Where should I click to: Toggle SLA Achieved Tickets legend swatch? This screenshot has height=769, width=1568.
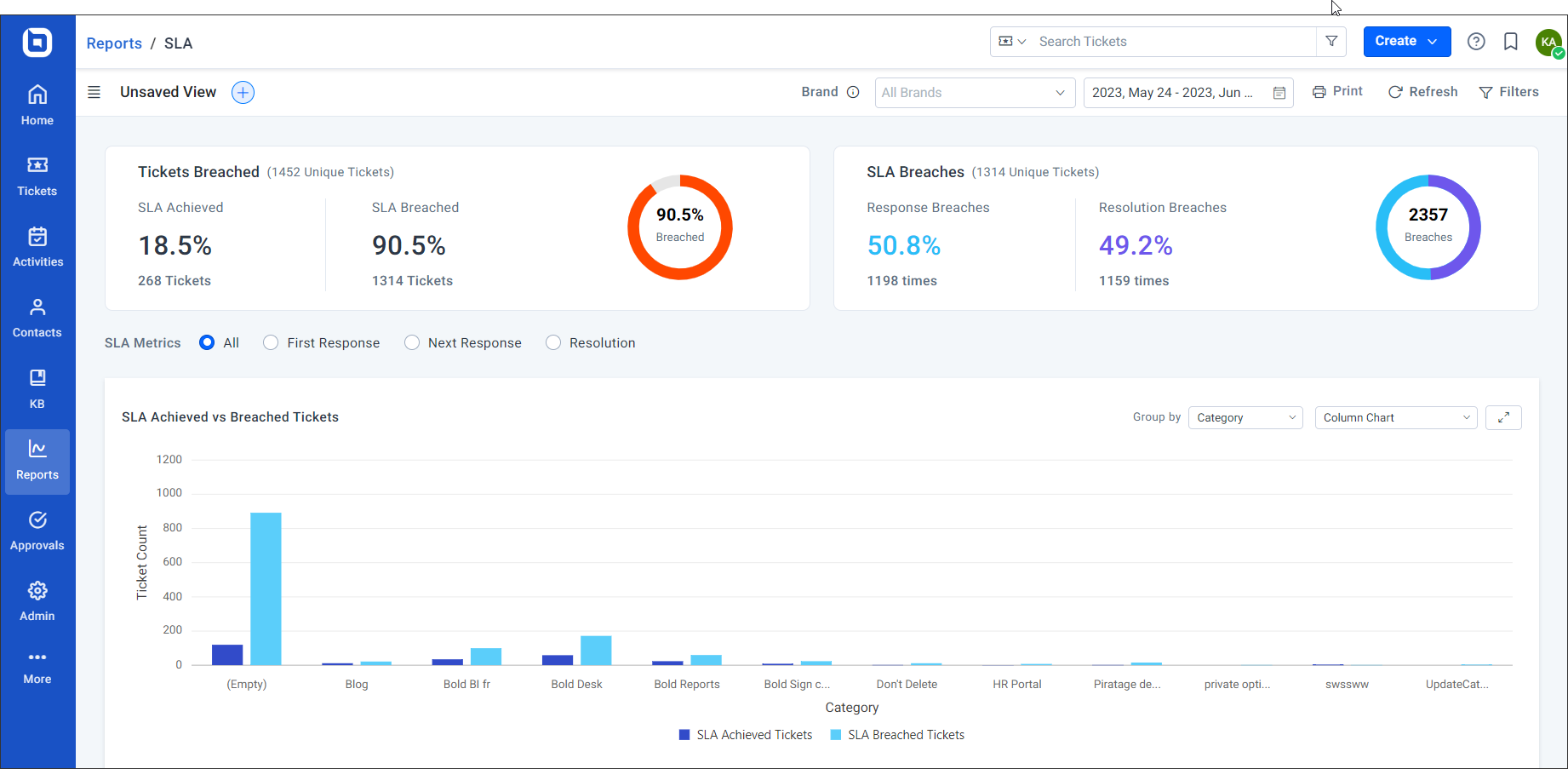point(684,735)
